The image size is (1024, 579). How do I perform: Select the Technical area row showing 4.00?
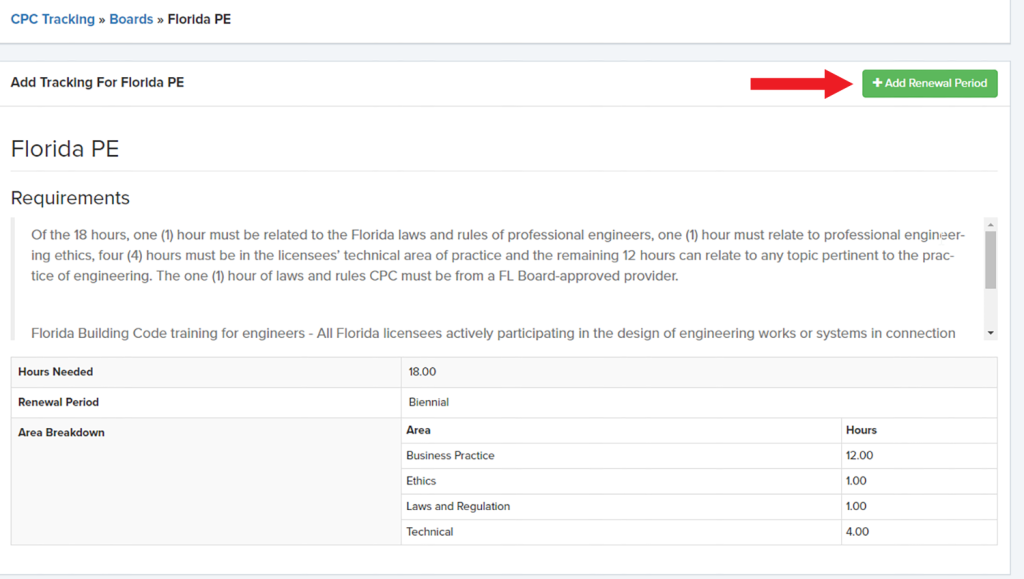point(431,531)
